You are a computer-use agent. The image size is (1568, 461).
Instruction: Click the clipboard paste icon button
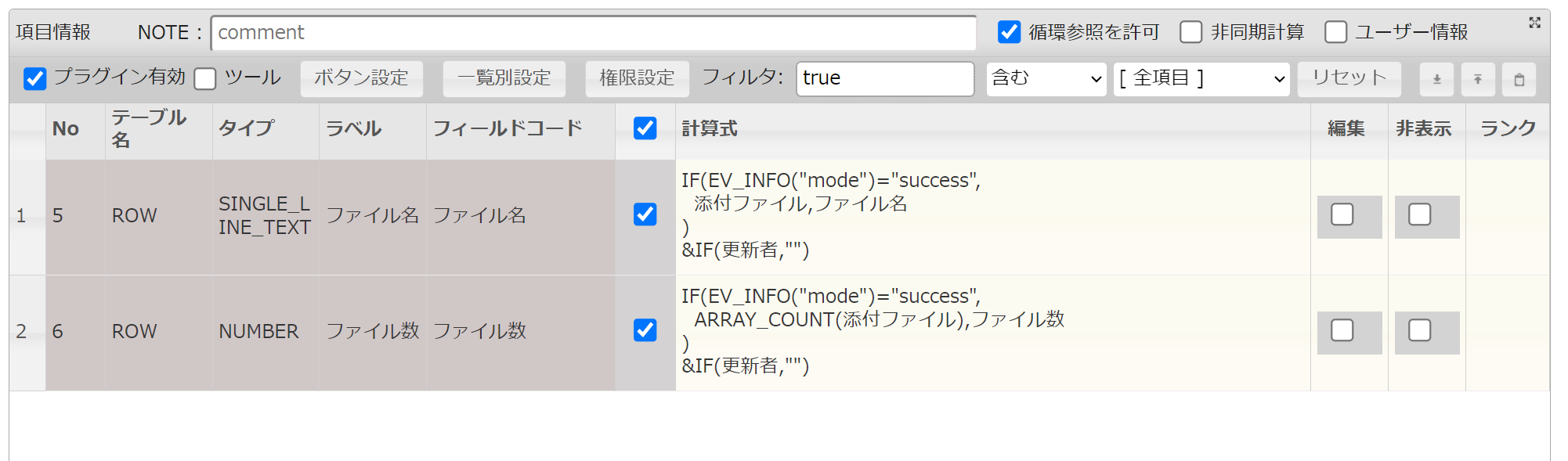[1519, 79]
